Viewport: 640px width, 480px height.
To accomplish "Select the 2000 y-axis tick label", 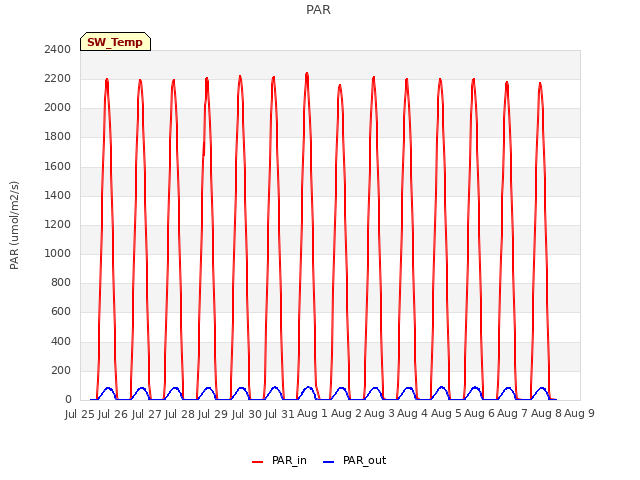I will click(58, 108).
